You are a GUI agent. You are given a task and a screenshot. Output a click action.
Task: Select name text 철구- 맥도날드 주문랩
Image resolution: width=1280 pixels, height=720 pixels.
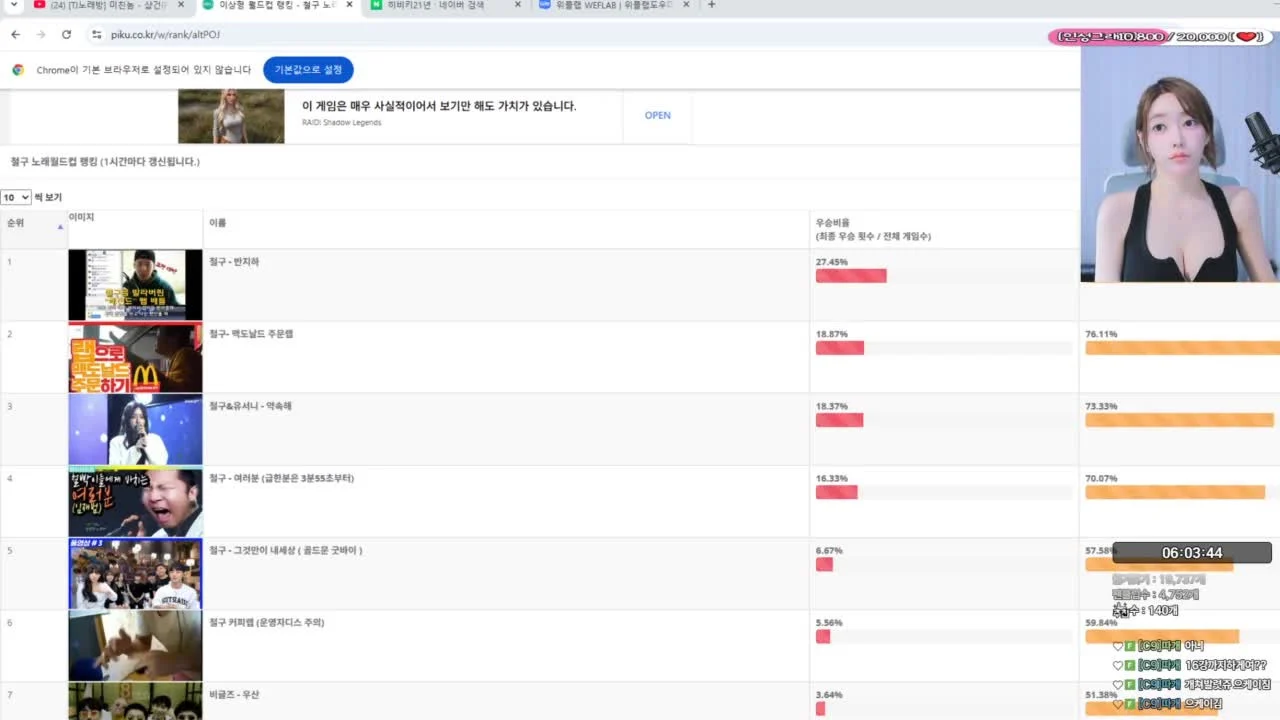coord(250,334)
